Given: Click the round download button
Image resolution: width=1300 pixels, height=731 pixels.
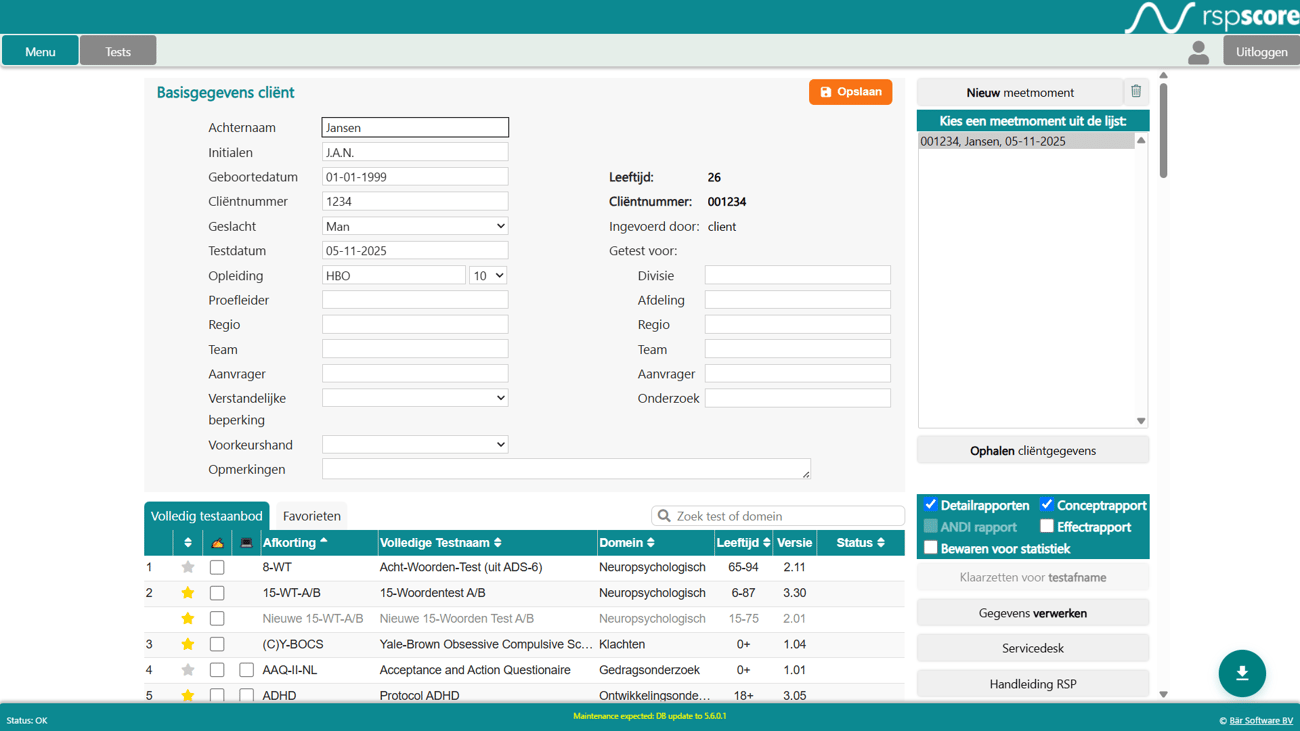Looking at the screenshot, I should [x=1242, y=673].
